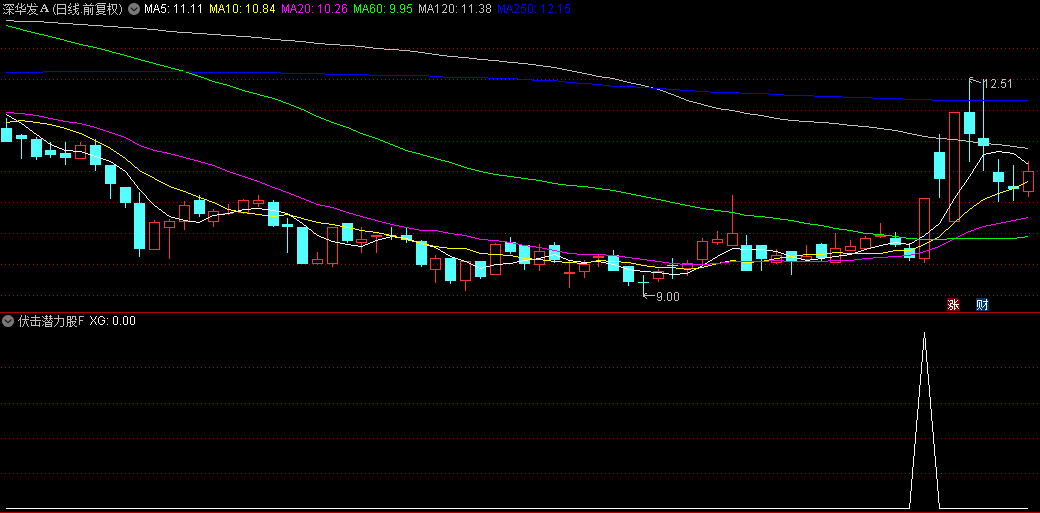The width and height of the screenshot is (1040, 513).
Task: Select the MA20: 10.26 label
Action: (314, 9)
